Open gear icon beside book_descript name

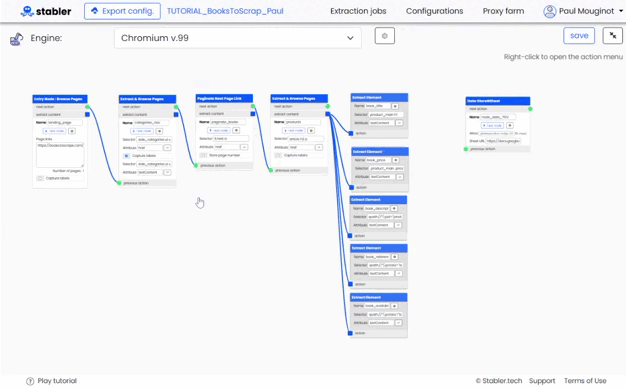(394, 208)
